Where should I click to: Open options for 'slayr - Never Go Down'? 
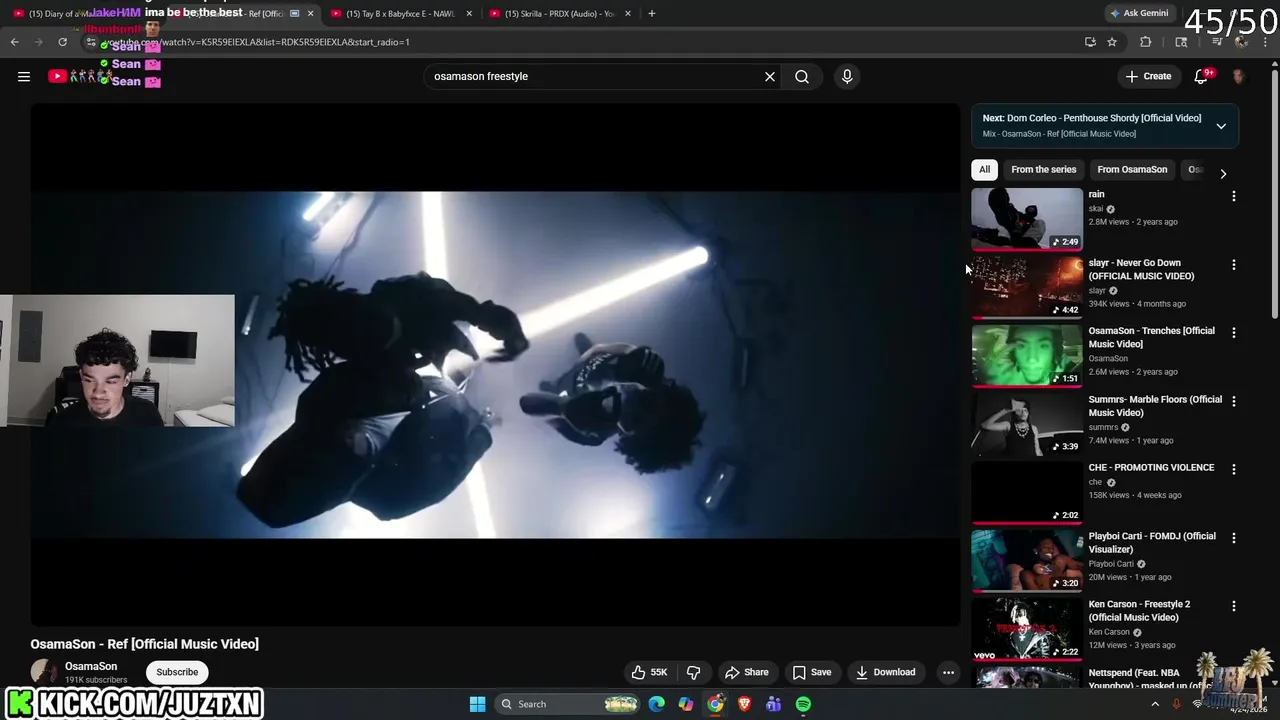pyautogui.click(x=1233, y=265)
